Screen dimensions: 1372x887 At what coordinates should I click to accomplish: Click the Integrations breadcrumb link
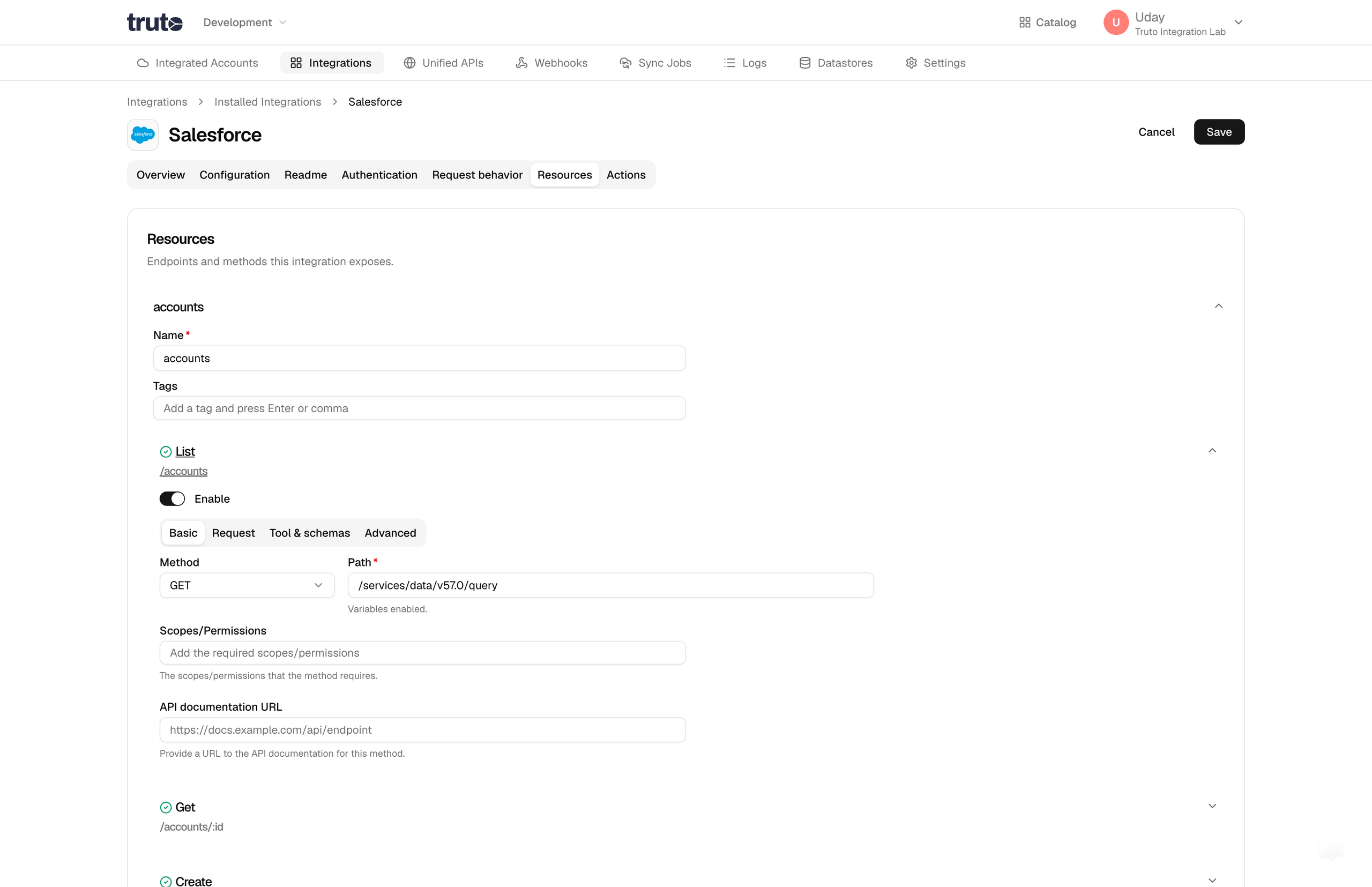click(156, 102)
